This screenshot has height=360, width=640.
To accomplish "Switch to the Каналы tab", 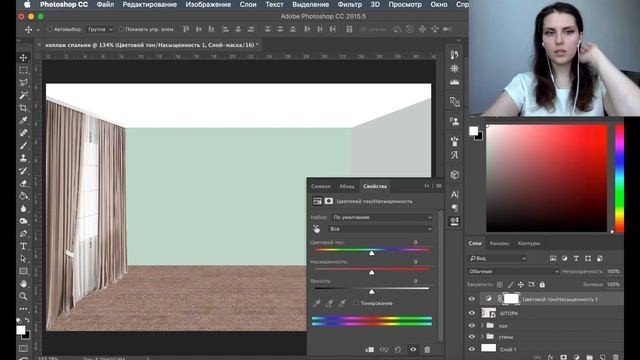I will [499, 243].
